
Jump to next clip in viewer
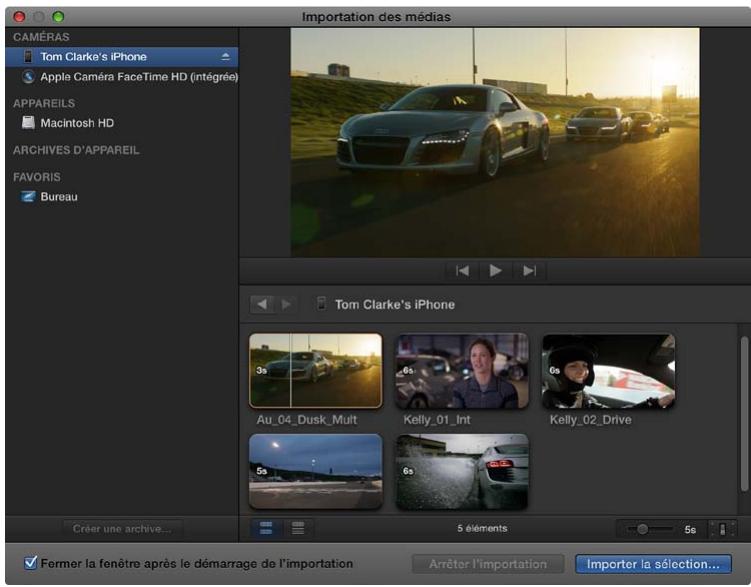[x=529, y=271]
